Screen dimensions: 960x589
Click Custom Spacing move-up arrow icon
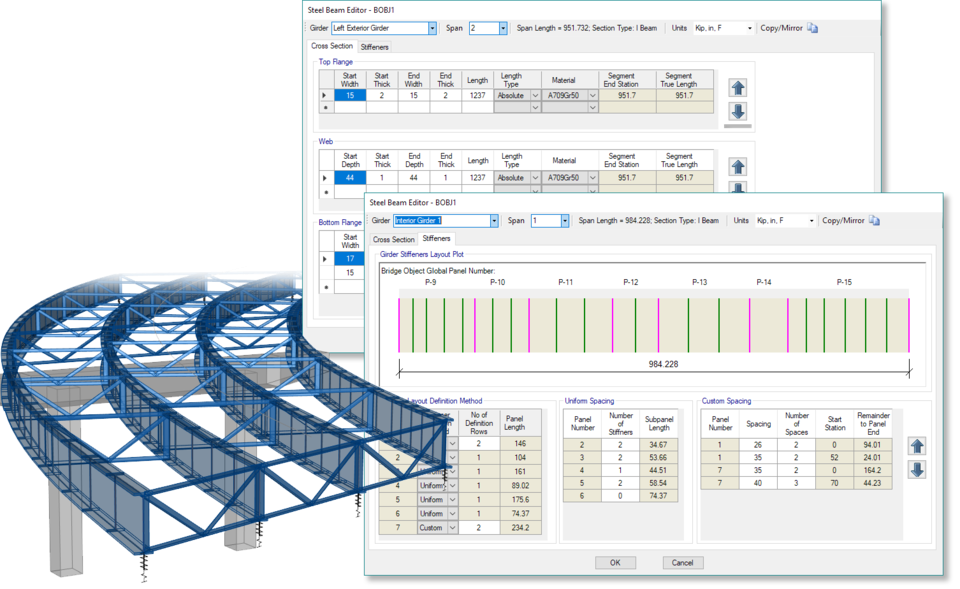(917, 446)
